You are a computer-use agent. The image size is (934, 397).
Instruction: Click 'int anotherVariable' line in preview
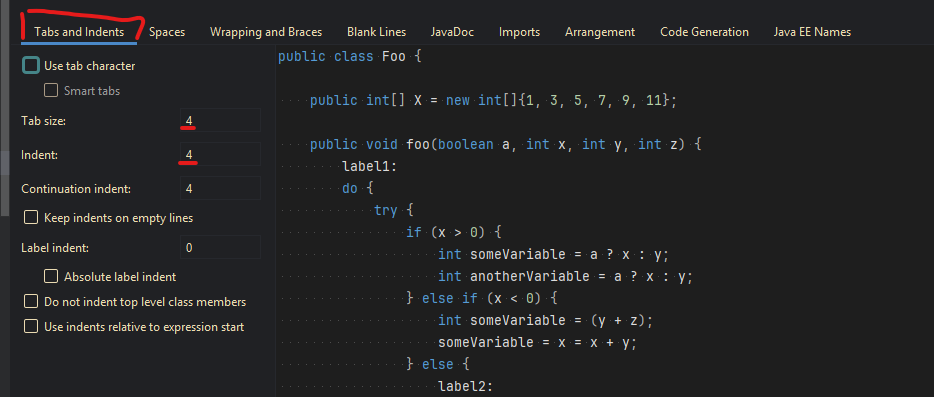(x=565, y=277)
